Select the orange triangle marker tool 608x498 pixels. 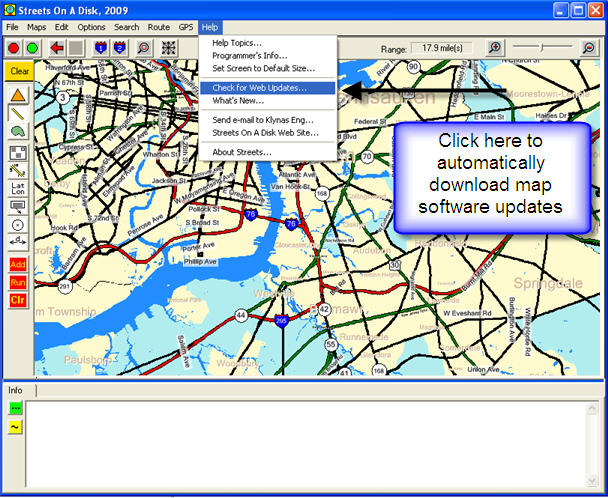click(18, 95)
